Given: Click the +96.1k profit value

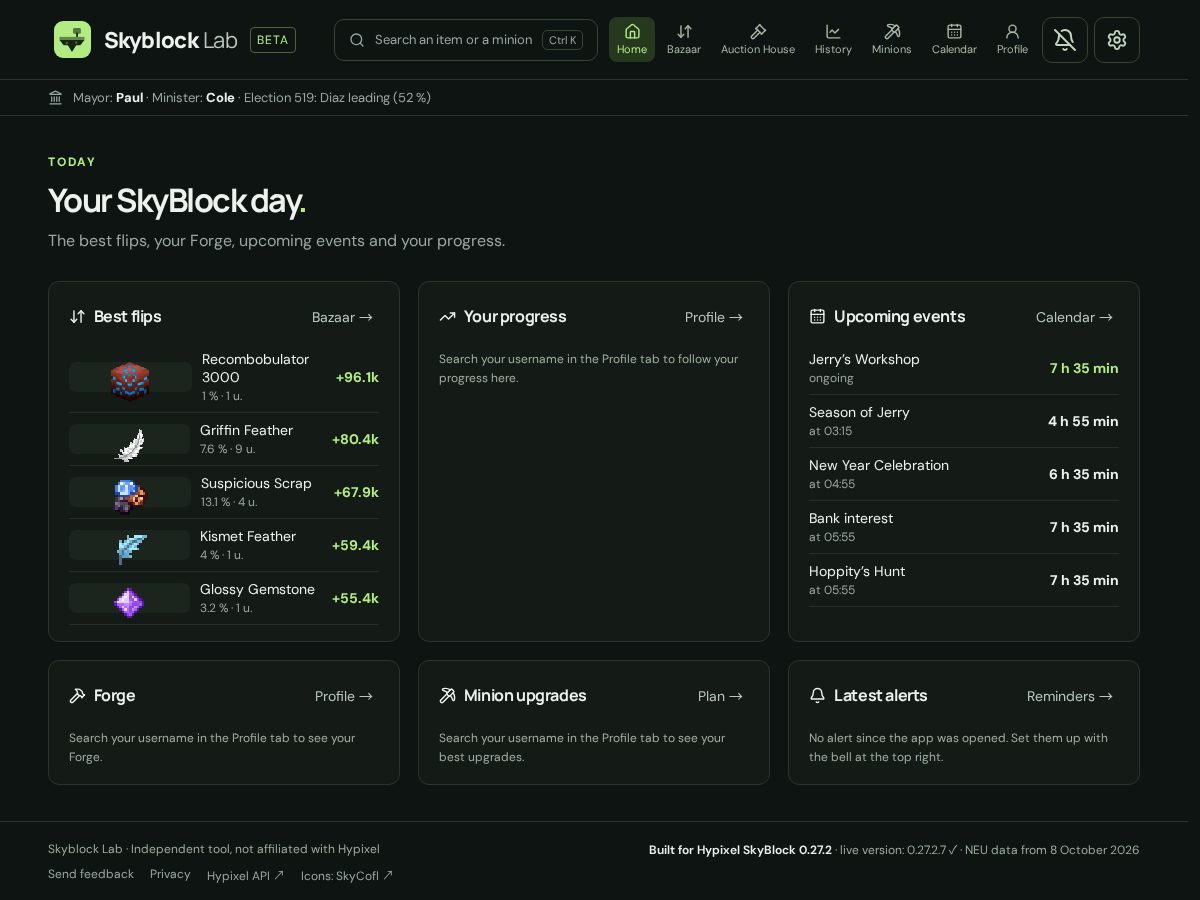Looking at the screenshot, I should pos(357,377).
